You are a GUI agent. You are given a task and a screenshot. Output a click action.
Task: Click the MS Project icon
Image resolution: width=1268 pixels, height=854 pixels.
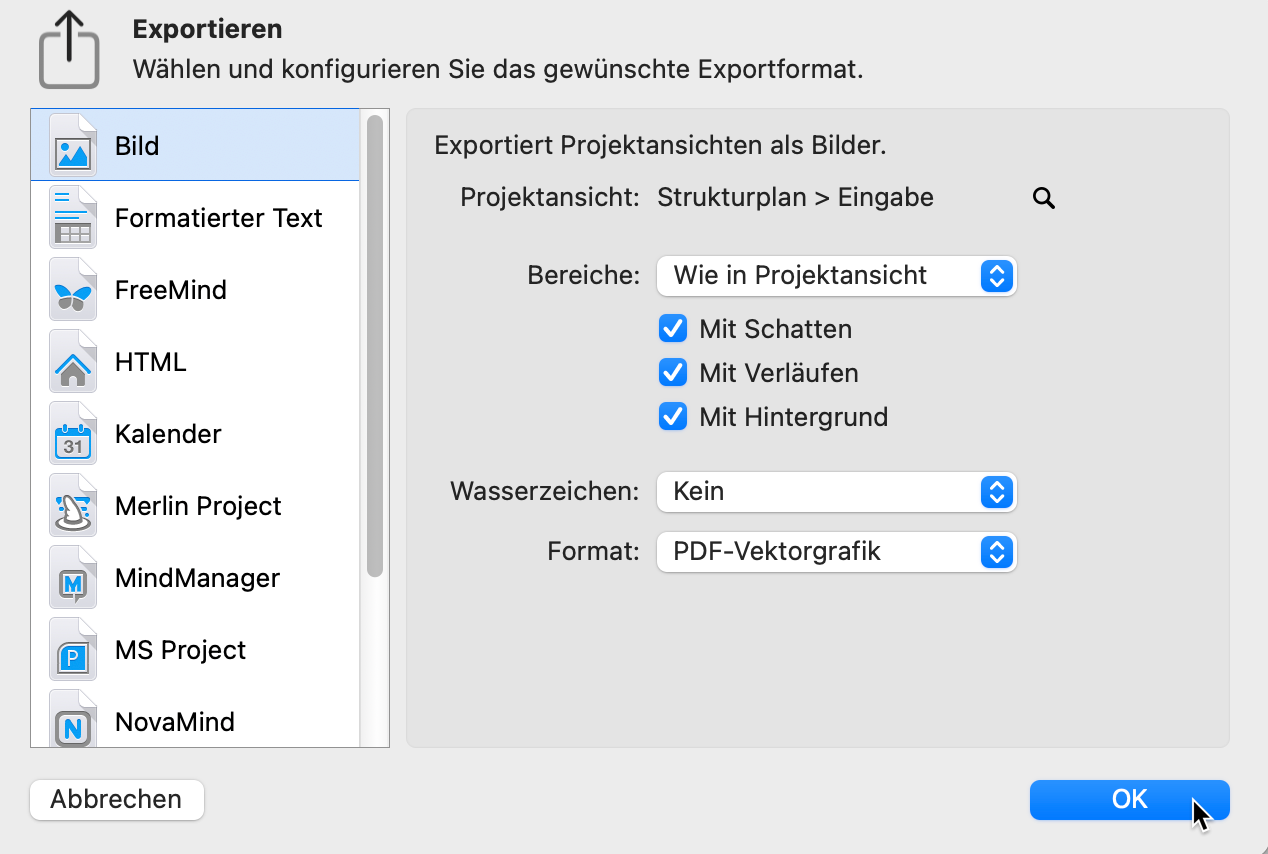72,649
